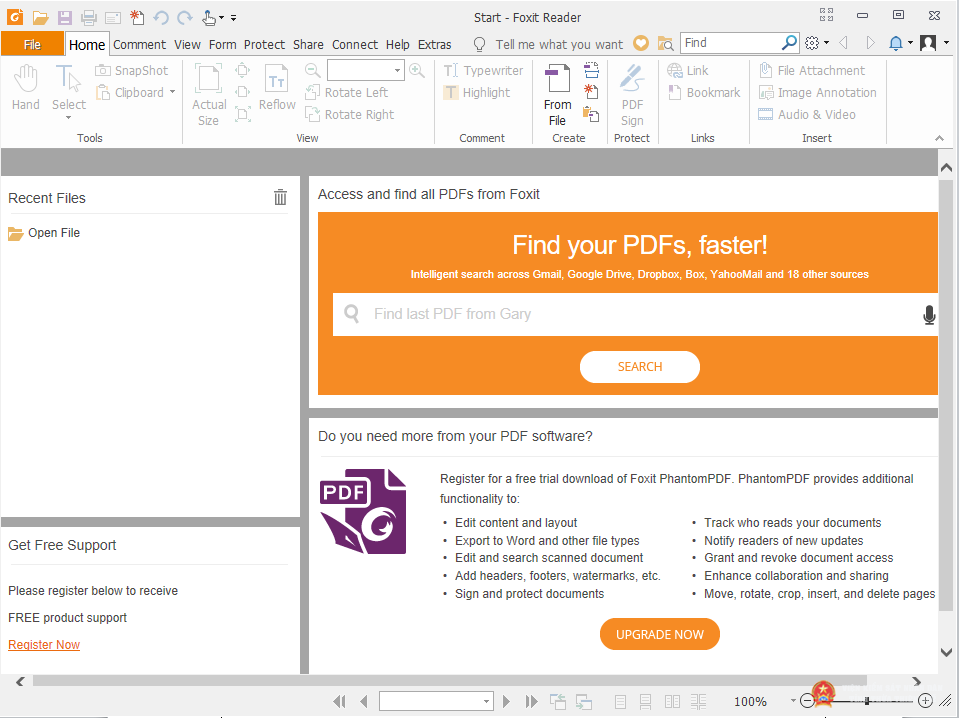Click the print icon in quick access toolbar

89,18
